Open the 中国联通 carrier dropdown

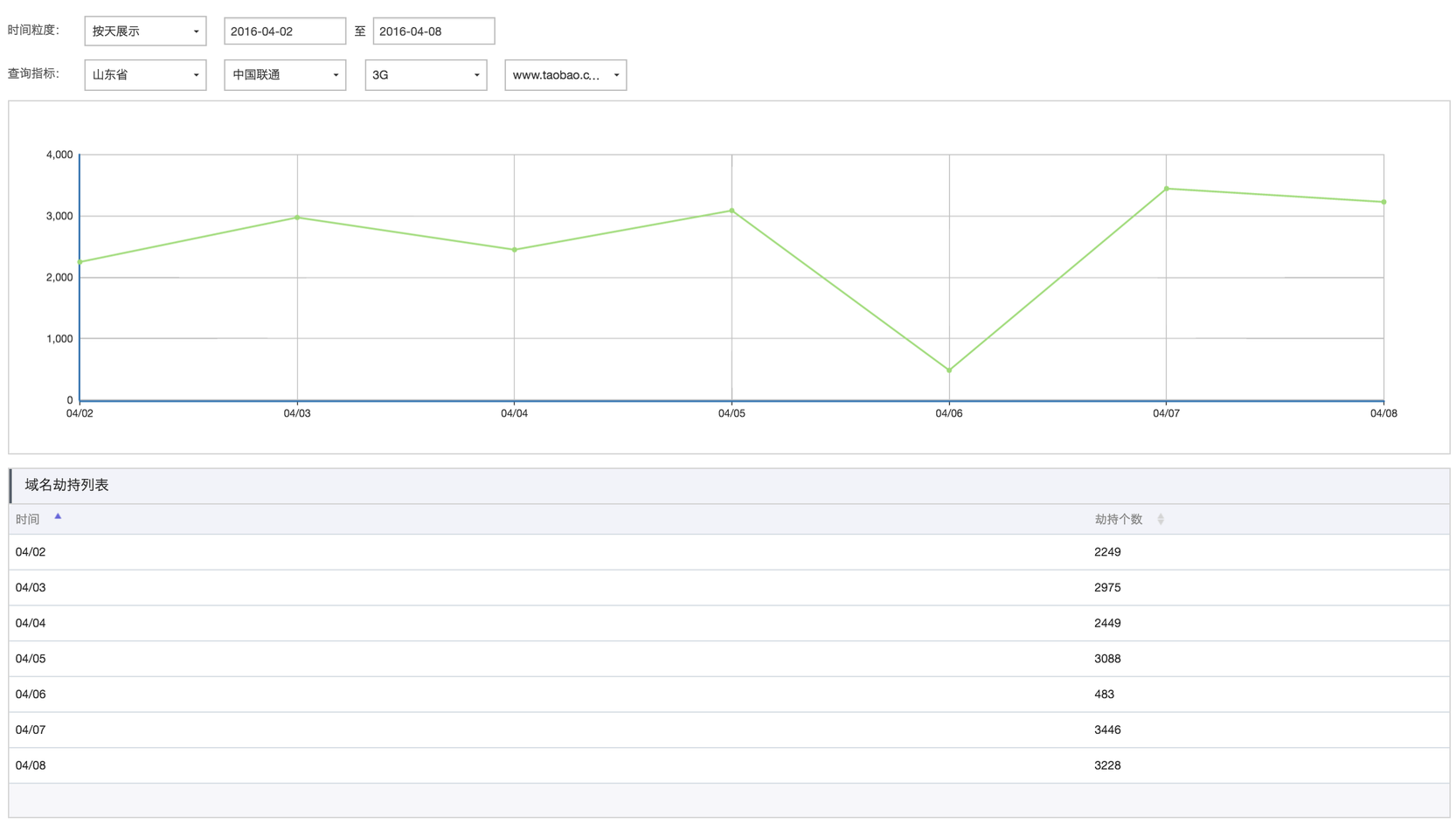coord(285,75)
